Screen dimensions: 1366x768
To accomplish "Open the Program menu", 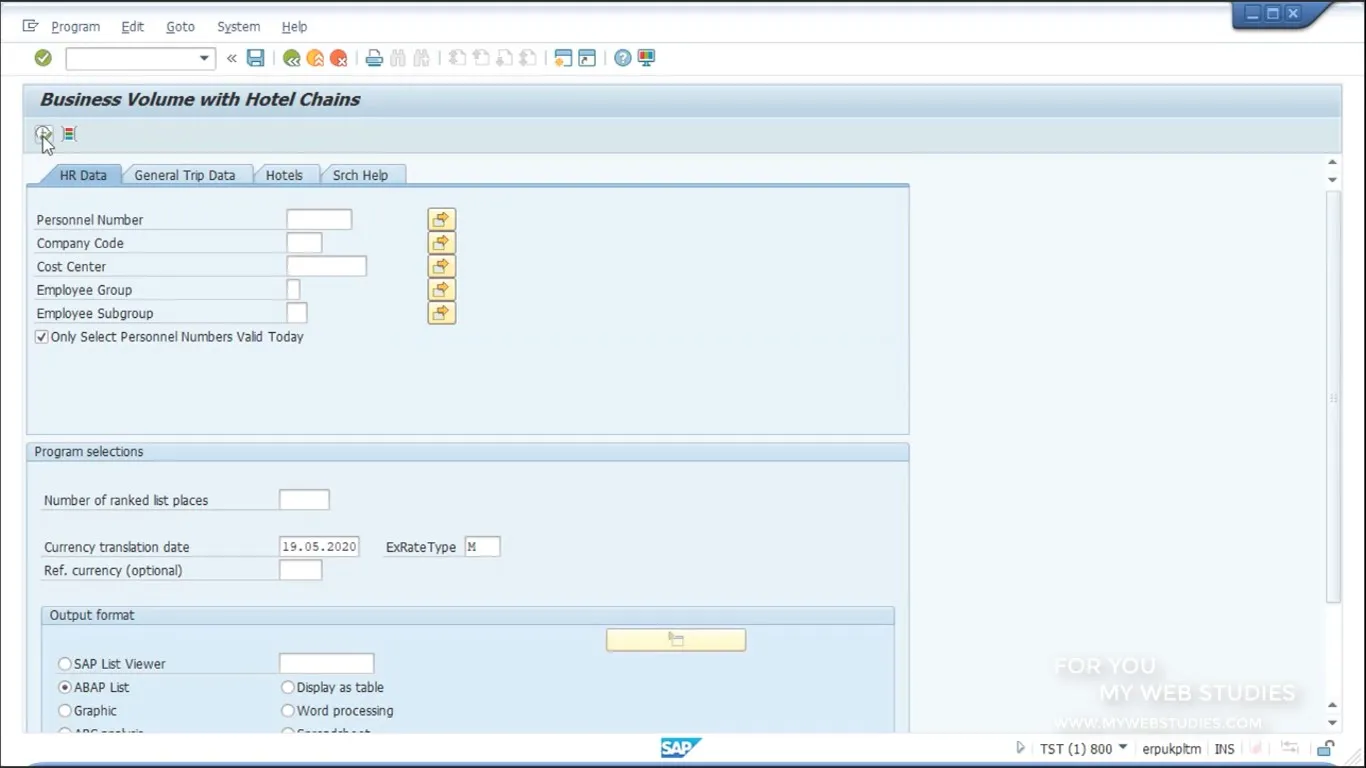I will coord(75,27).
